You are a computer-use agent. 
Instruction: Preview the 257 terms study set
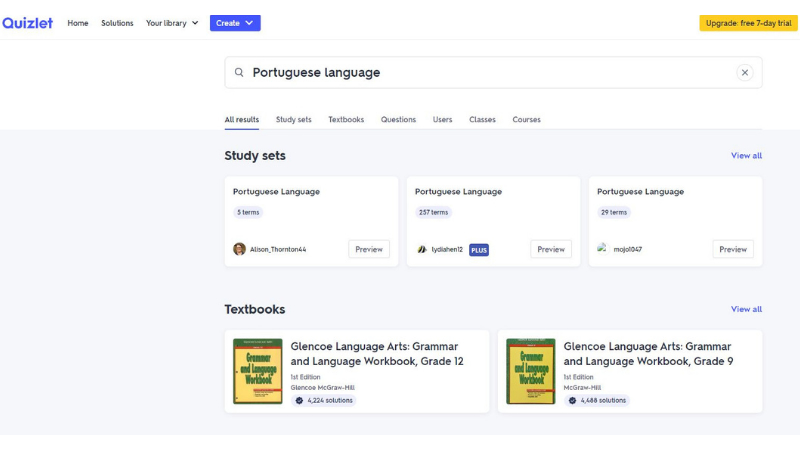click(551, 249)
